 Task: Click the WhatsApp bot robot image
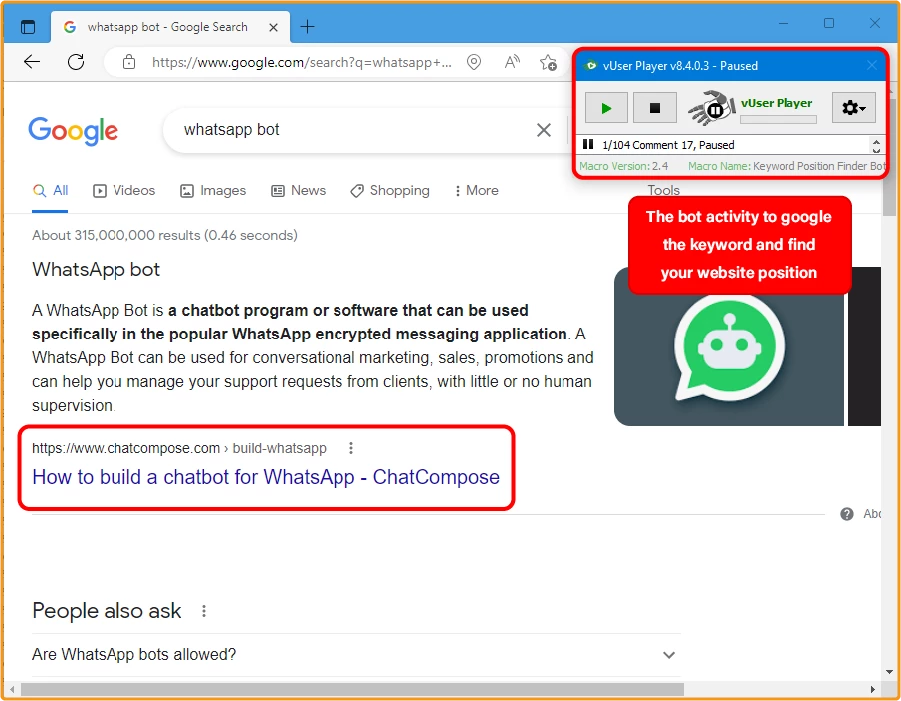(x=729, y=346)
